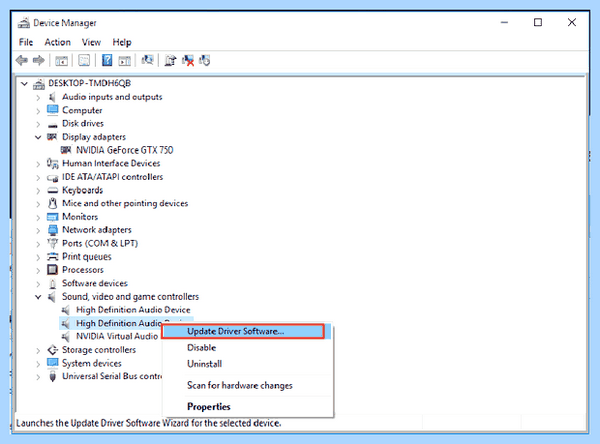Click the Uninstall toolbar icon with red X
Image resolution: width=600 pixels, height=444 pixels.
point(188,60)
